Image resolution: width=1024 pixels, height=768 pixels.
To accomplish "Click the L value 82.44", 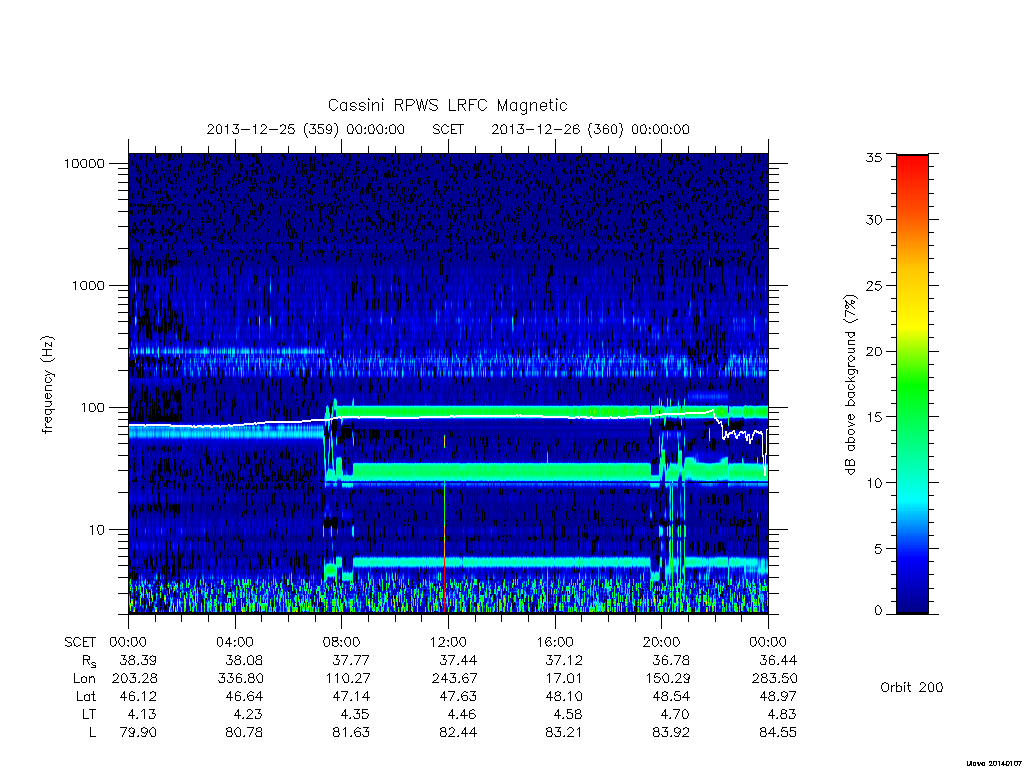I will pos(458,733).
